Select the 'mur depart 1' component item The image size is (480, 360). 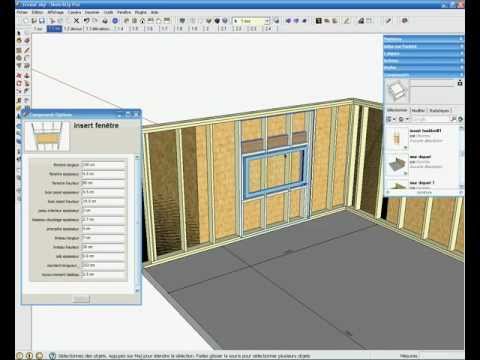[x=422, y=184]
